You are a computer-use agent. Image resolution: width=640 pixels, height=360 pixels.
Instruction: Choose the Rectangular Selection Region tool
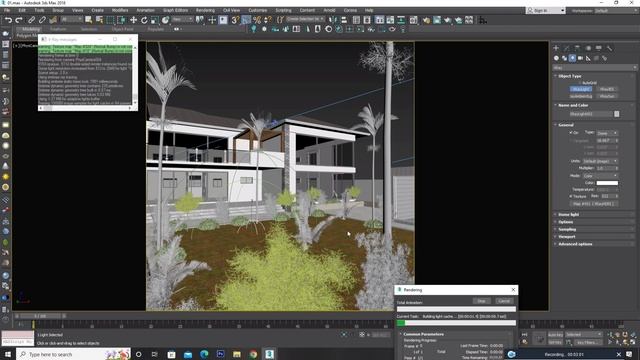point(110,20)
